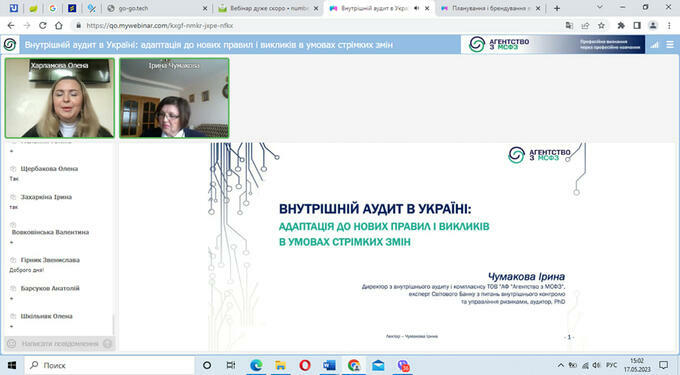Click the webinar room logo icon
The image size is (680, 375).
(10, 44)
